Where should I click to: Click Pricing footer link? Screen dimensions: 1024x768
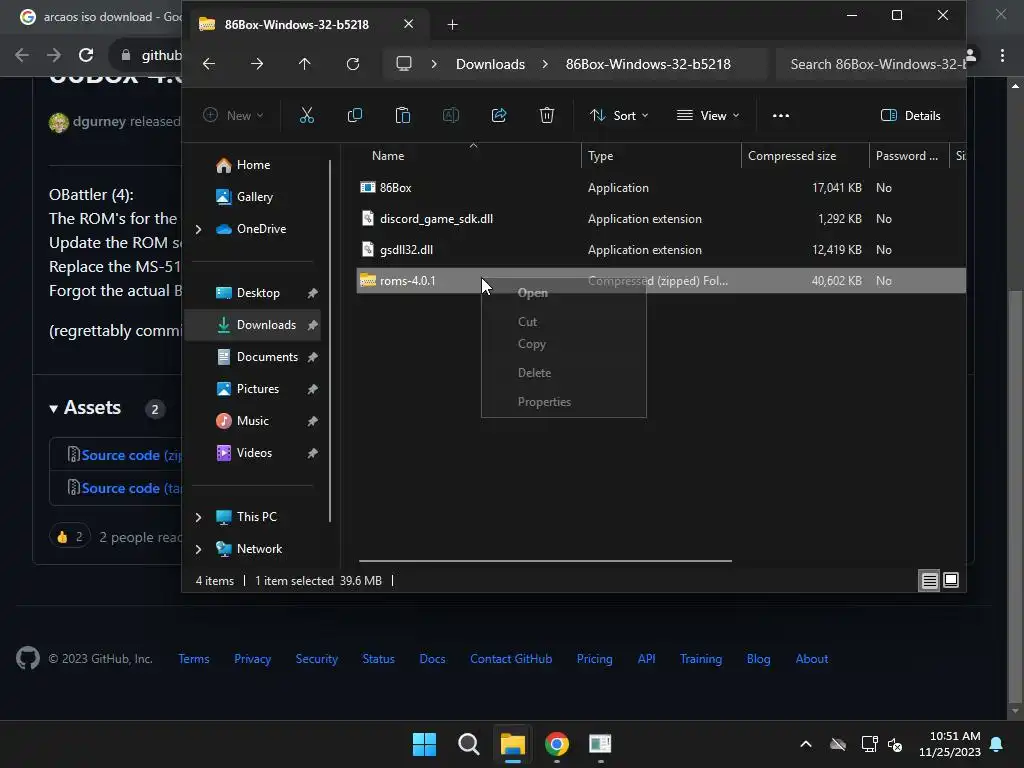[x=594, y=659]
